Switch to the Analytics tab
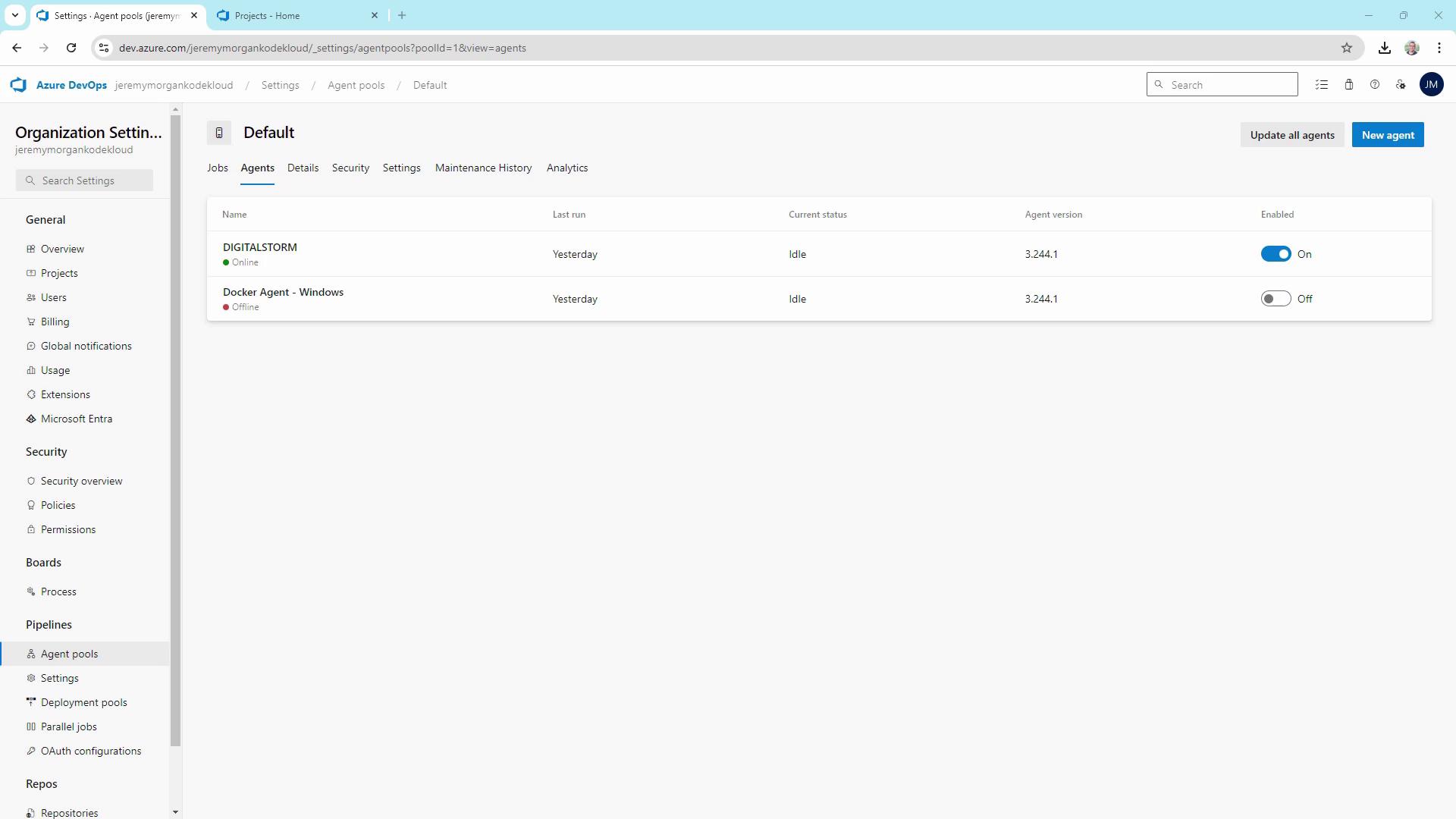 coord(566,168)
